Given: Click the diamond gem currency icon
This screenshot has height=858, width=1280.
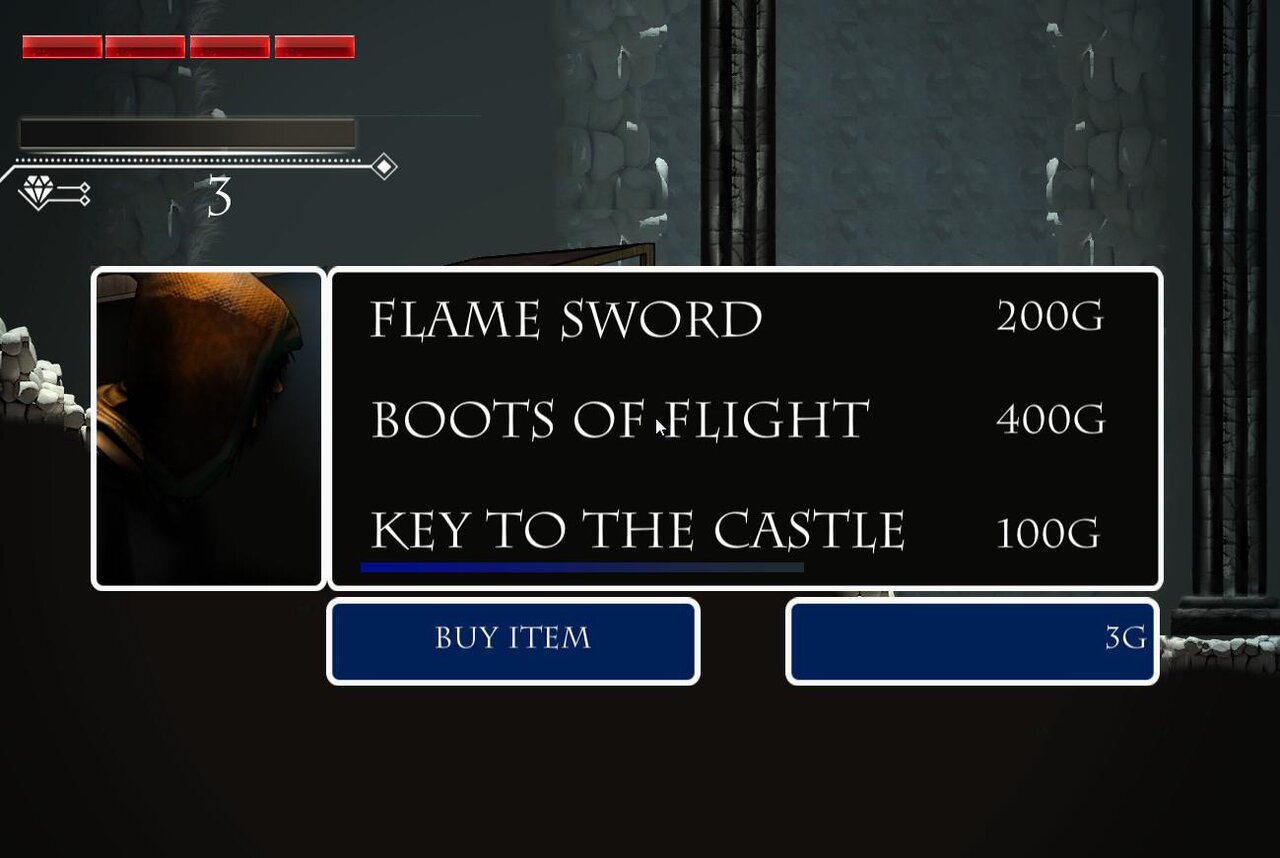Looking at the screenshot, I should click(x=41, y=192).
